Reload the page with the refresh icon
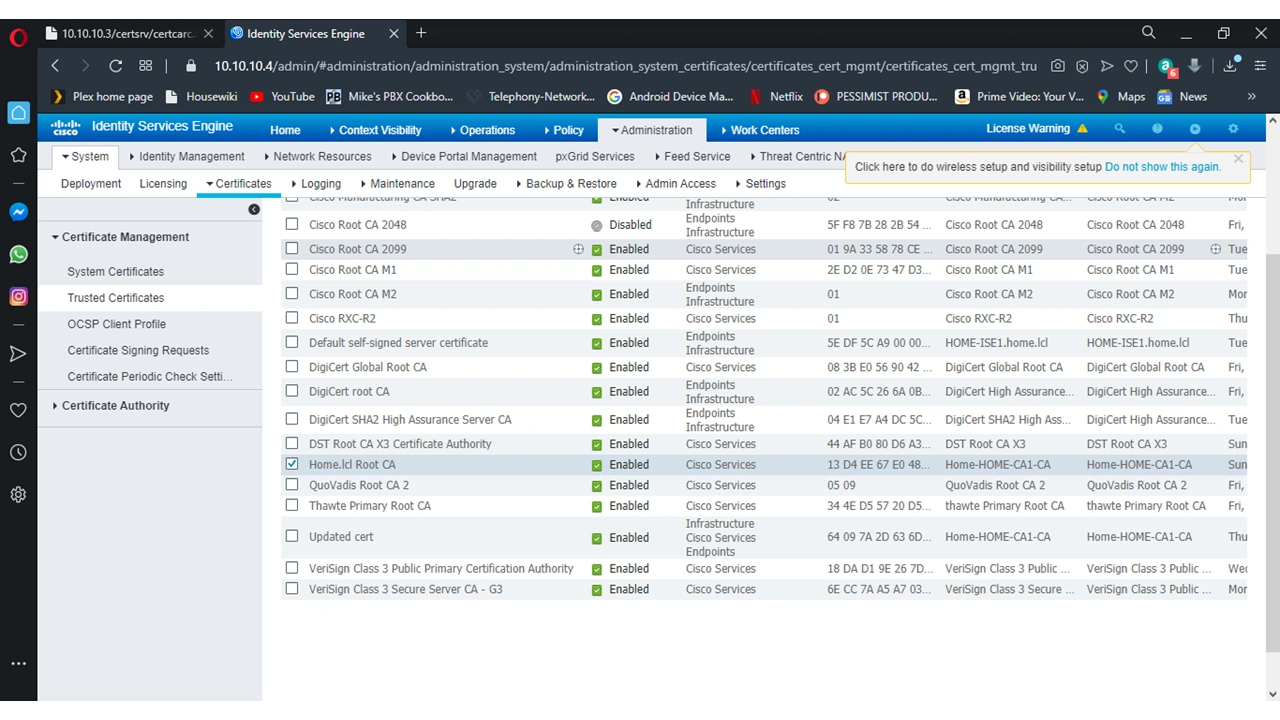Screen dimensions: 1280x720 [116, 66]
